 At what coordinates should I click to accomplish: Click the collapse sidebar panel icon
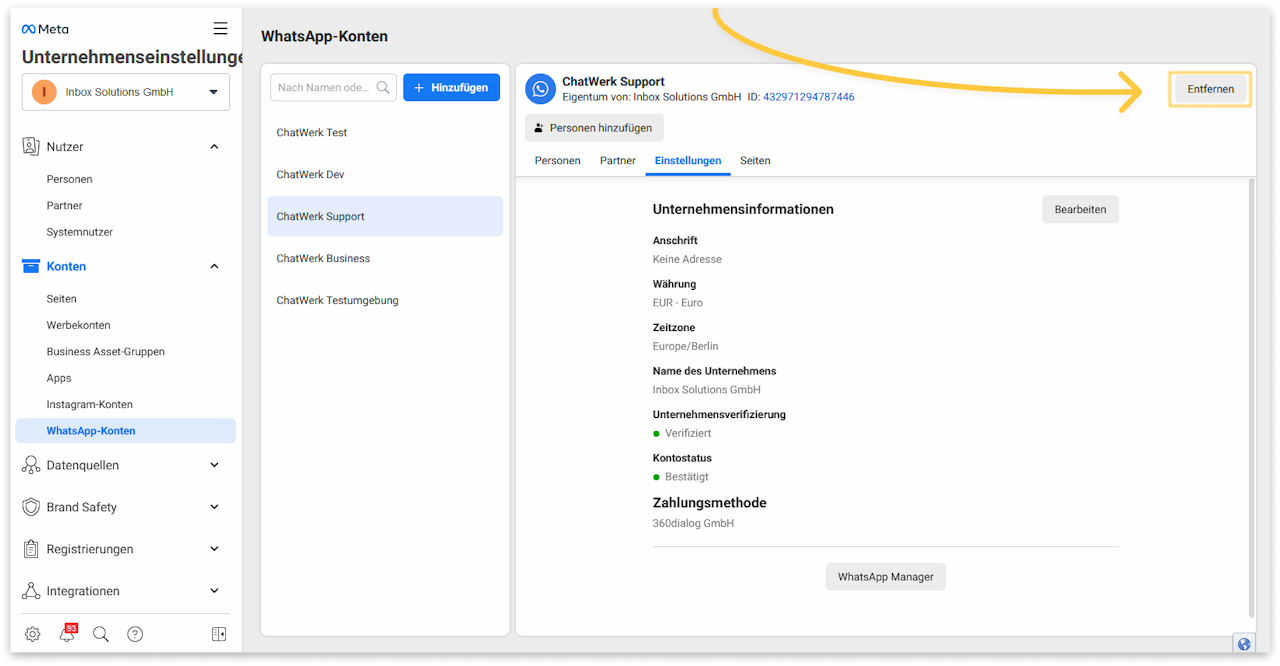point(219,634)
